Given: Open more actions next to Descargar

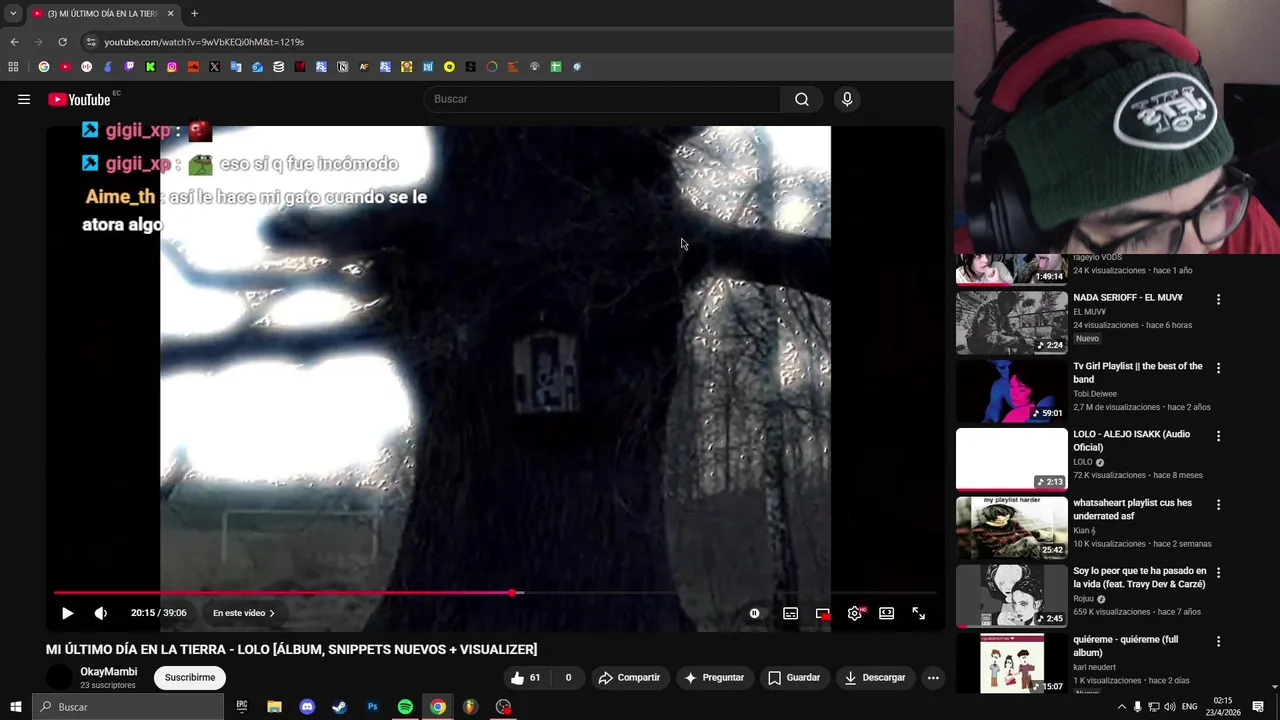Looking at the screenshot, I should coord(933,677).
